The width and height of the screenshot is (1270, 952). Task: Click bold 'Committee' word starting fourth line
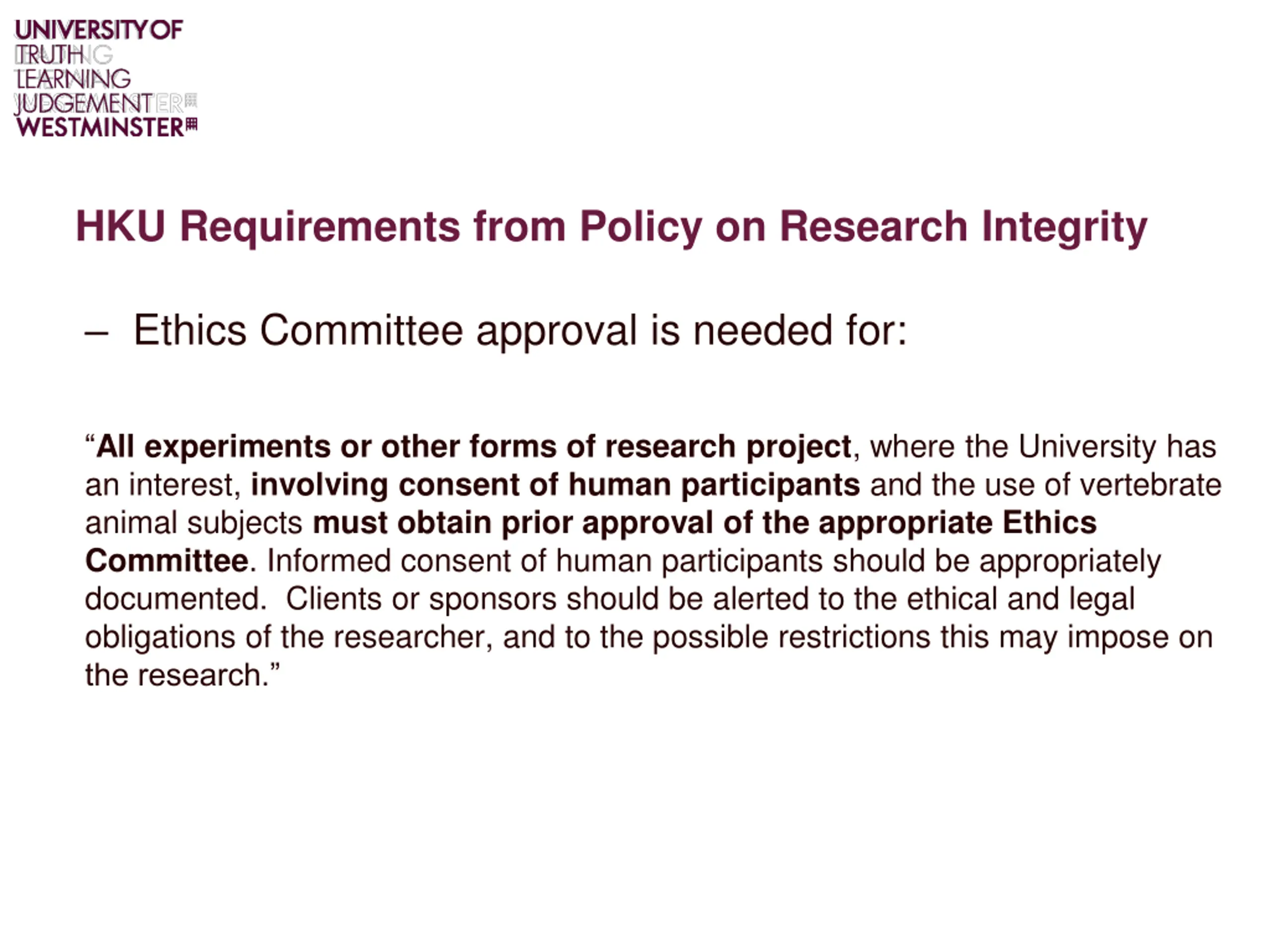pos(167,561)
